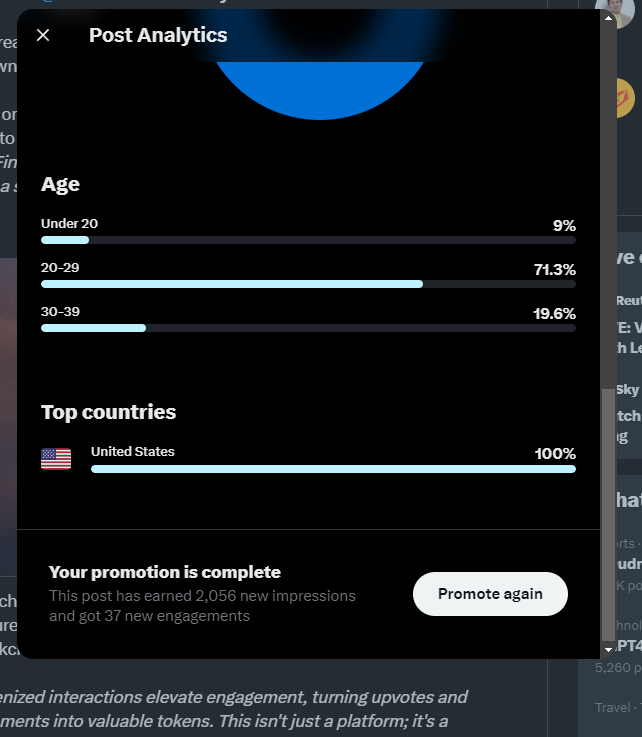Click the scrollbar up arrow
The width and height of the screenshot is (642, 737).
click(x=608, y=18)
